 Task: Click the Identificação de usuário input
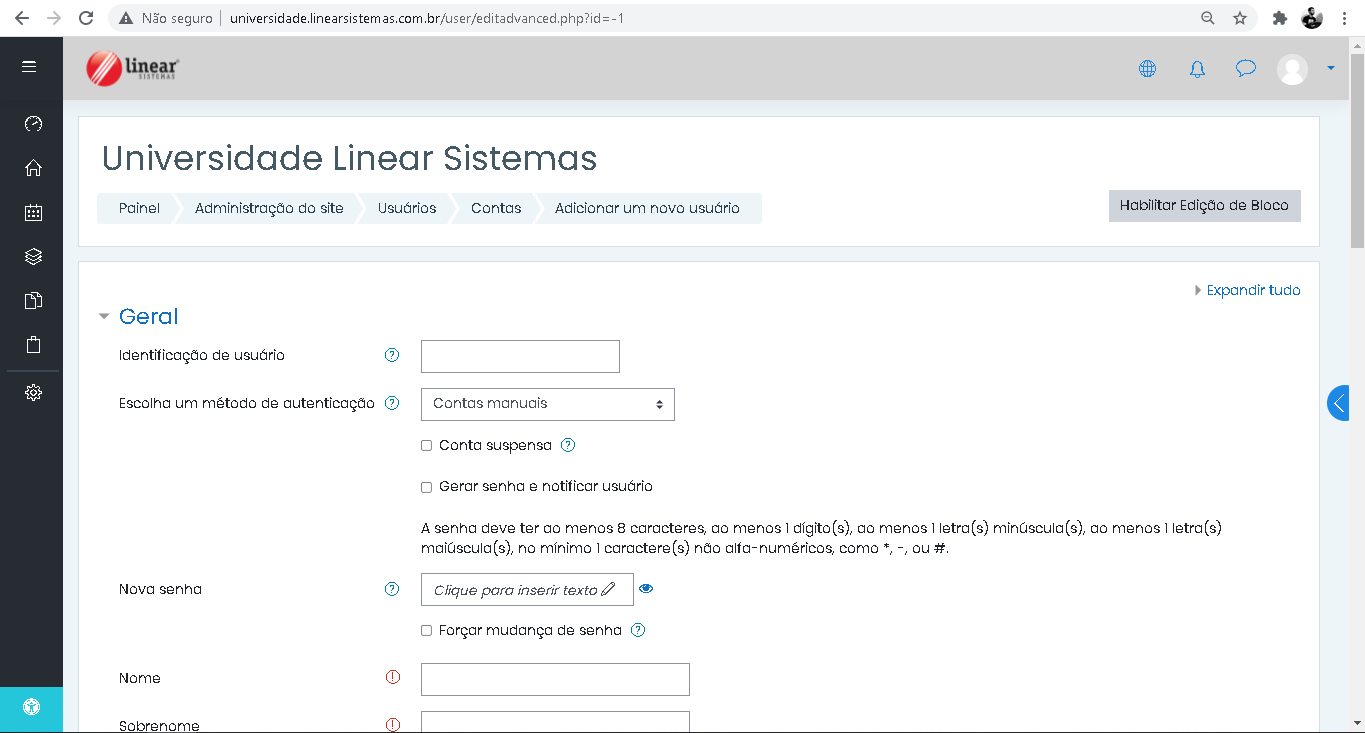tap(520, 356)
